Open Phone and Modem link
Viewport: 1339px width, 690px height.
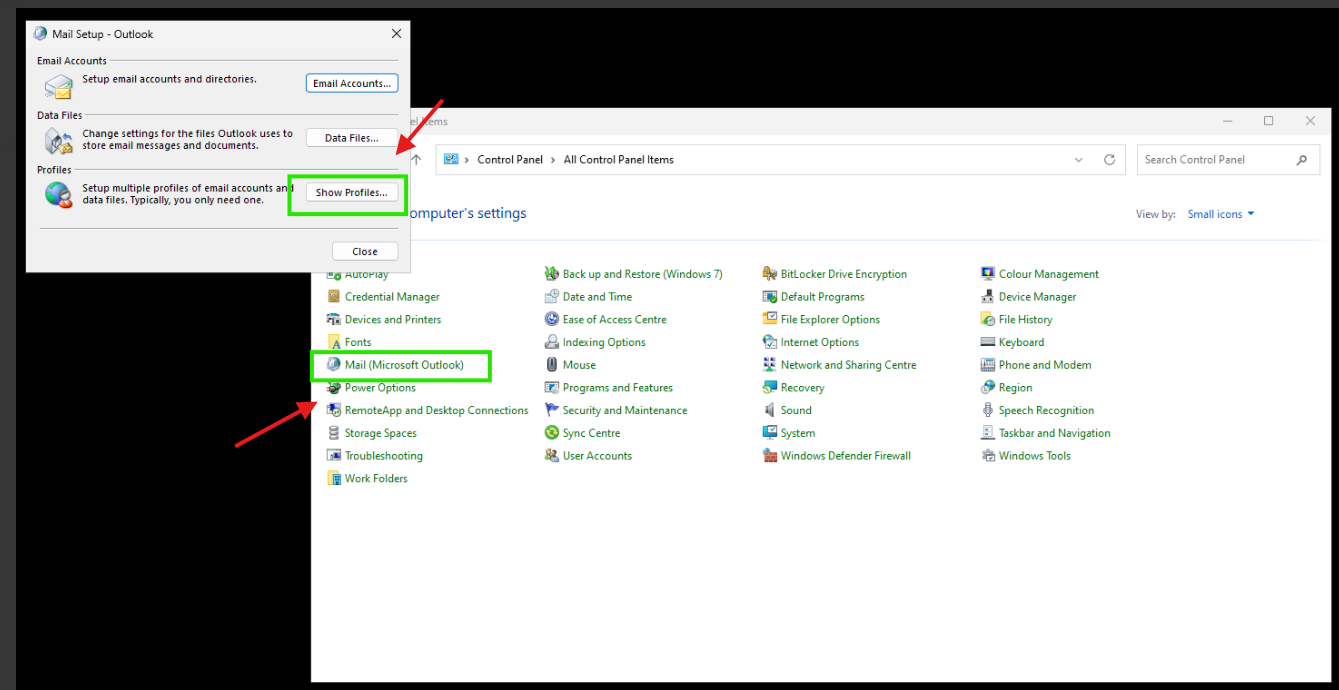(x=1045, y=365)
